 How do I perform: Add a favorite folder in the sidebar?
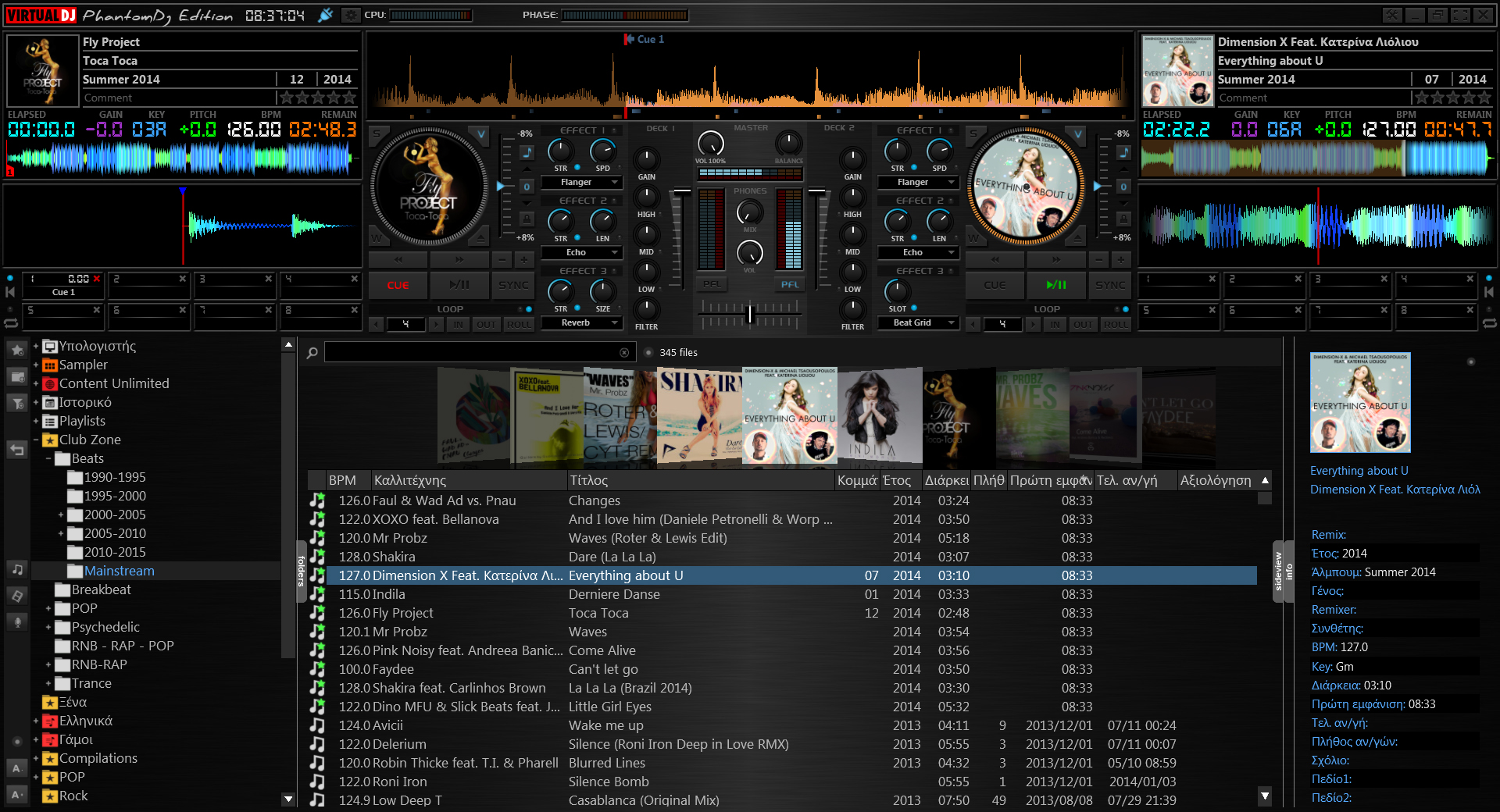[17, 350]
